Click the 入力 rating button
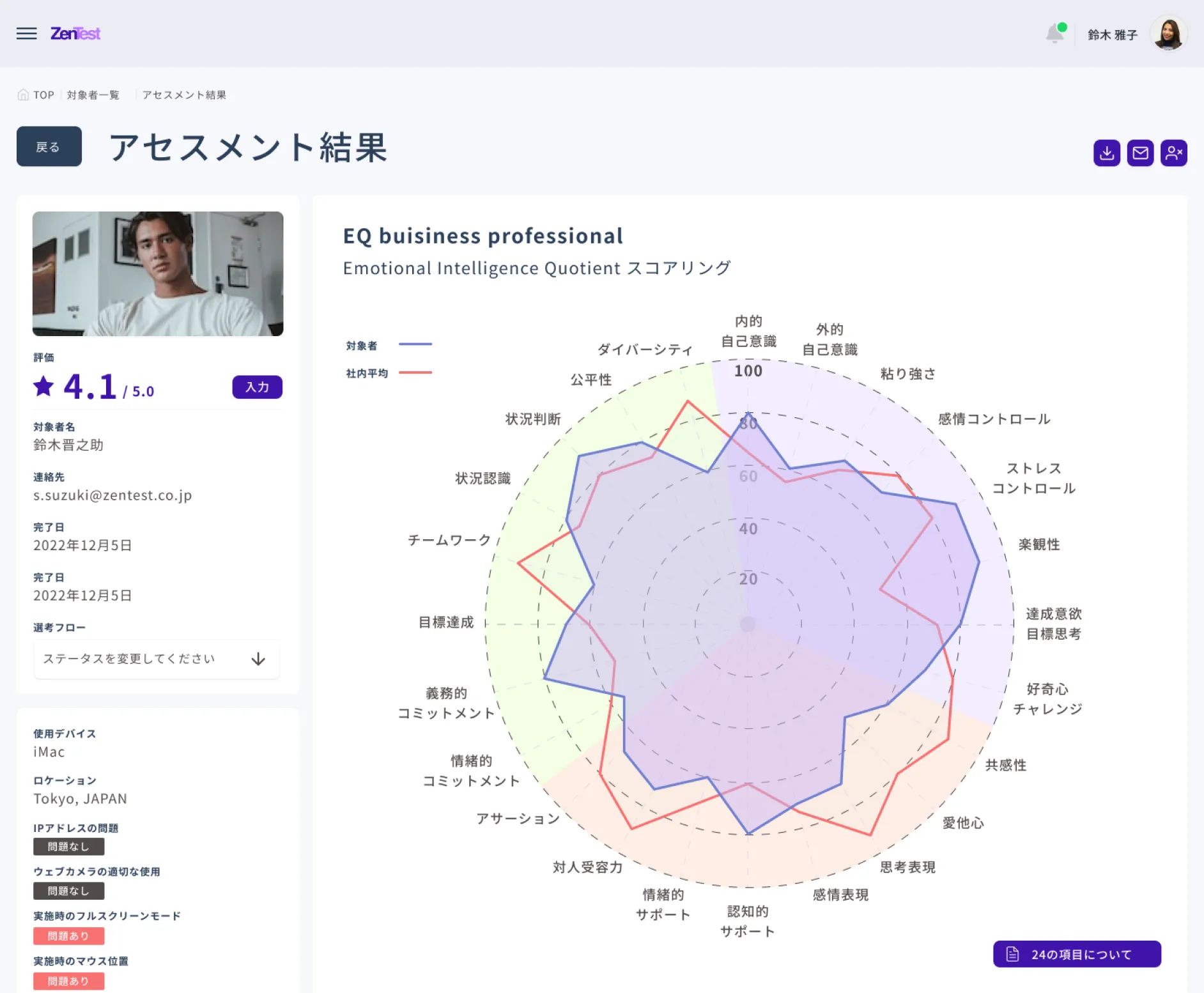This screenshot has height=993, width=1204. tap(257, 387)
